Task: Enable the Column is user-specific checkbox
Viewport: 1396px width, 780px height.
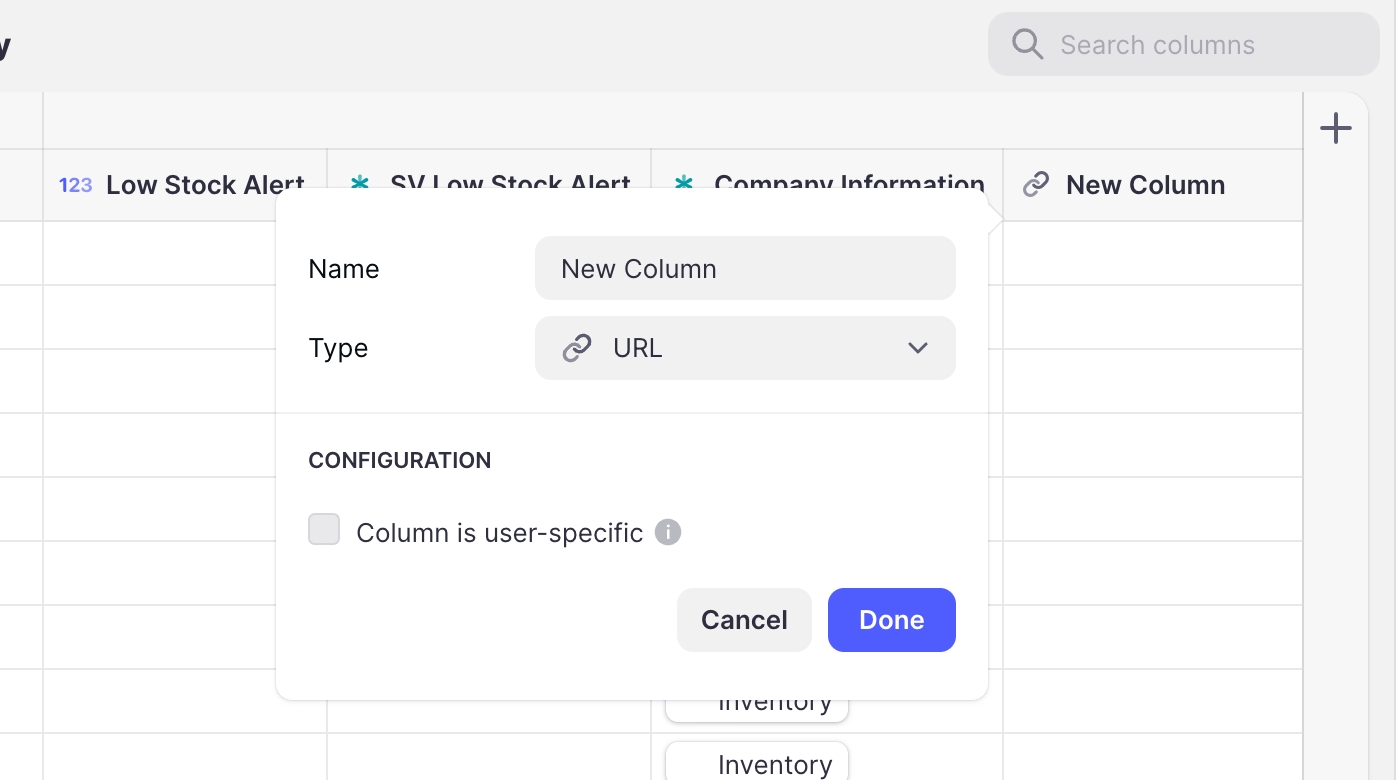Action: (324, 530)
